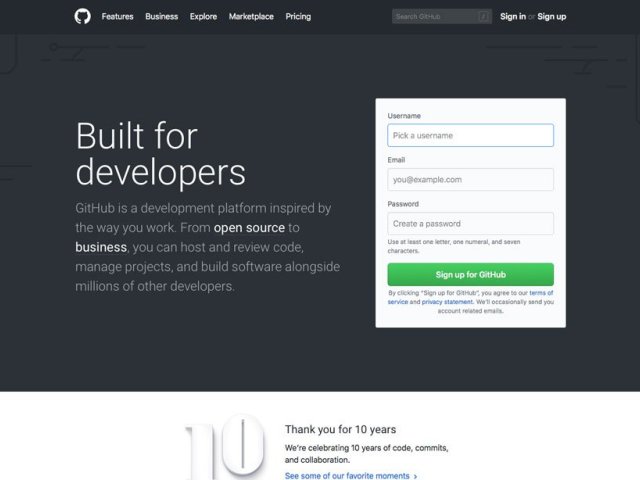
Task: Click the Email input field
Action: coord(471,179)
